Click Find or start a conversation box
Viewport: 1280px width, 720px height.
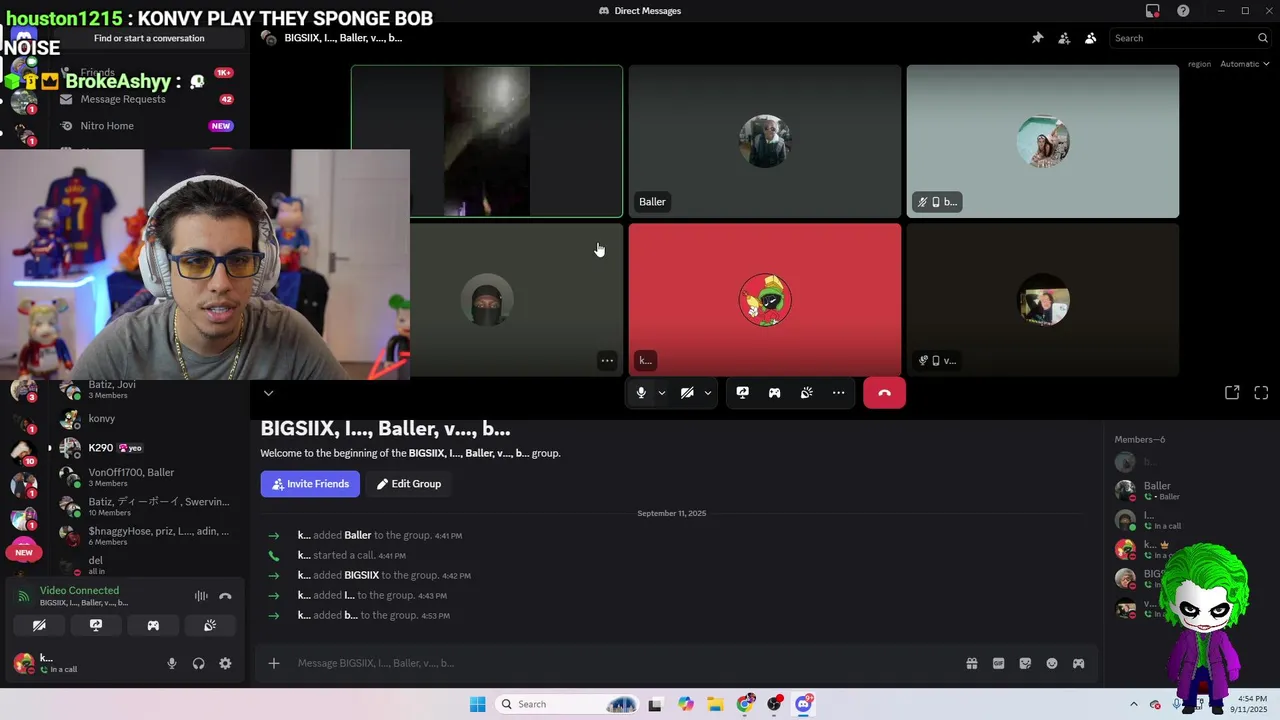[149, 38]
